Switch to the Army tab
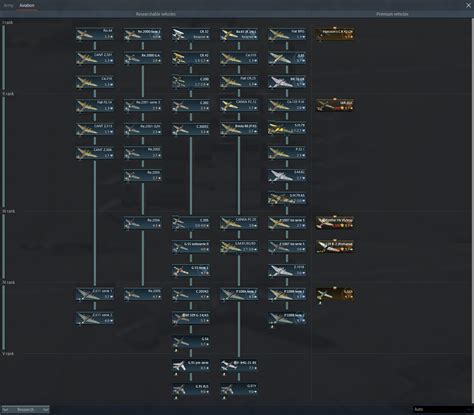This screenshot has width=474, height=415. point(8,5)
